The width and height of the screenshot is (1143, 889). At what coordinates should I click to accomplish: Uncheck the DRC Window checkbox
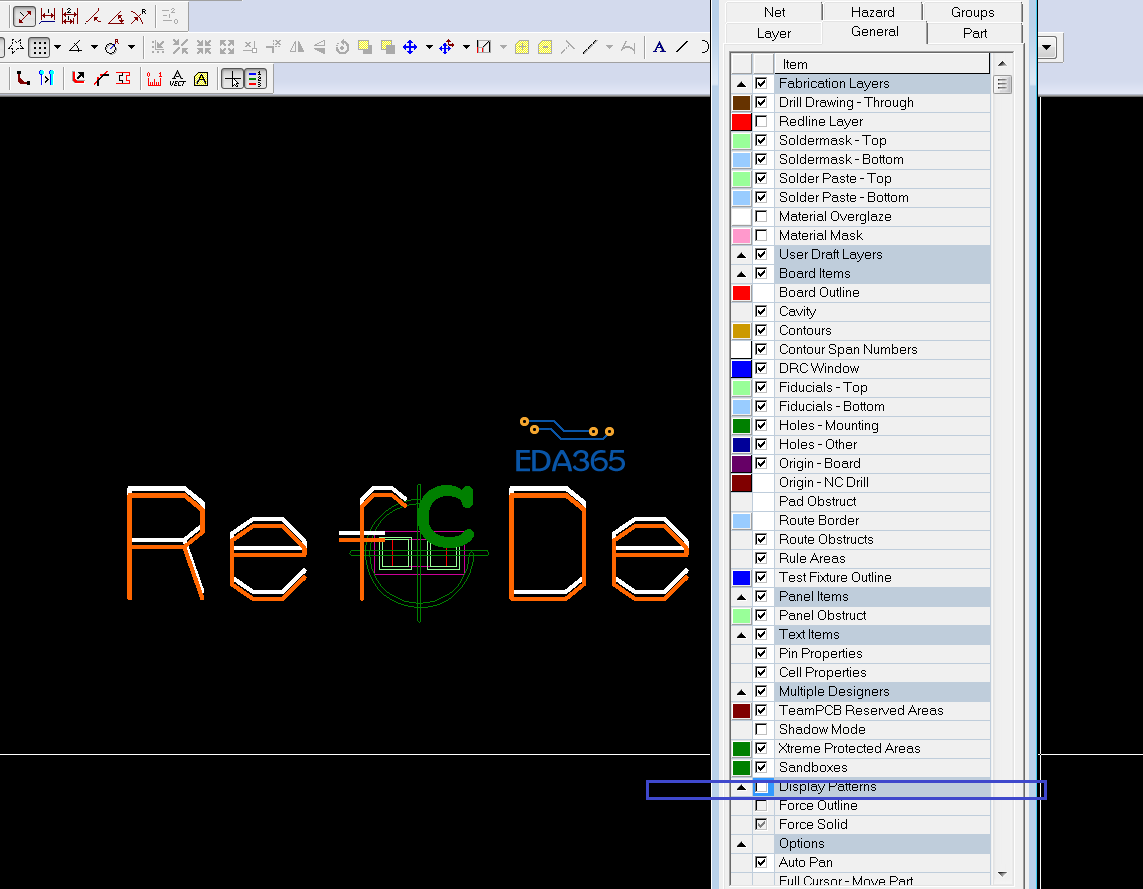761,369
